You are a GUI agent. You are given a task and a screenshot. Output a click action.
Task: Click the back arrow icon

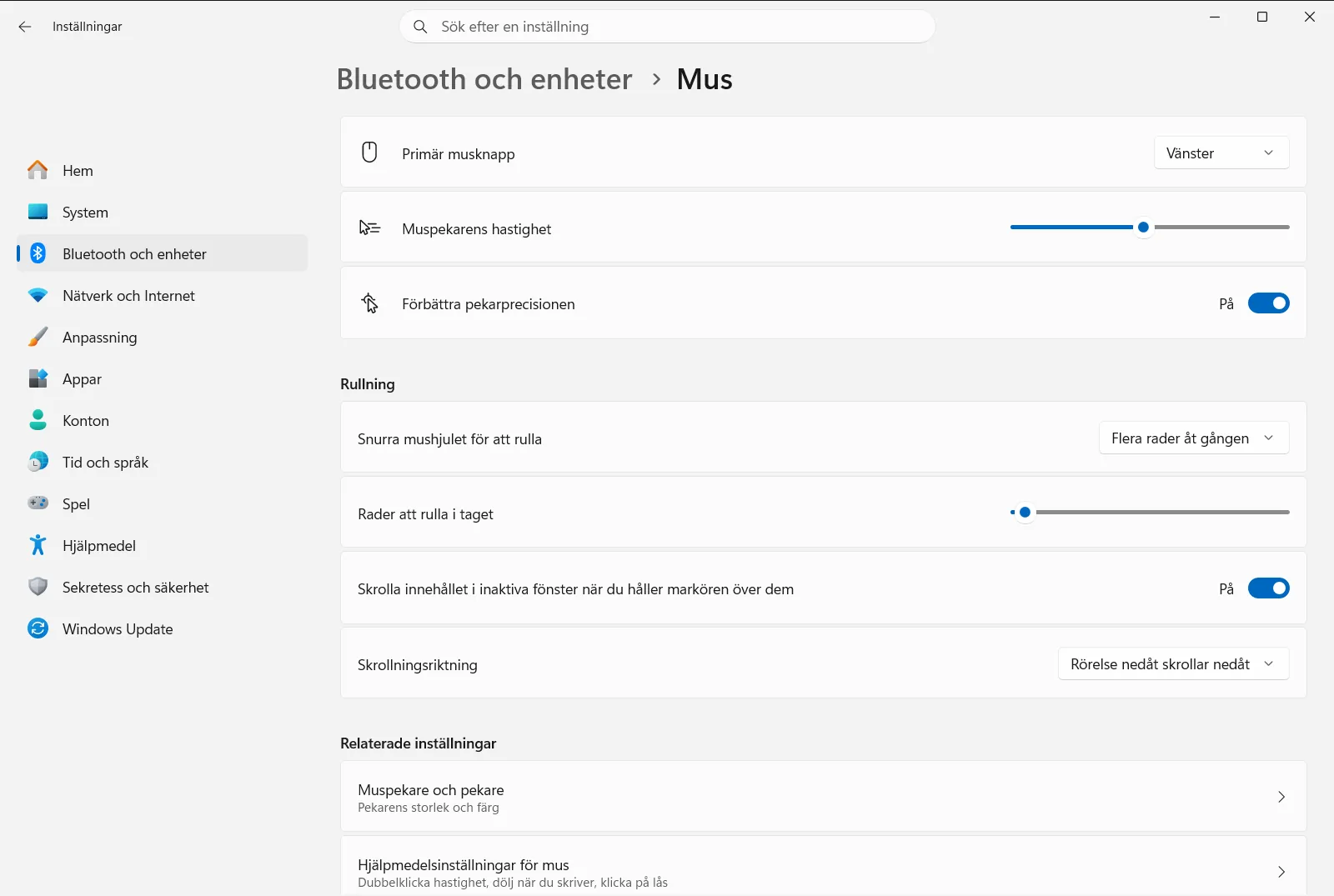[25, 27]
